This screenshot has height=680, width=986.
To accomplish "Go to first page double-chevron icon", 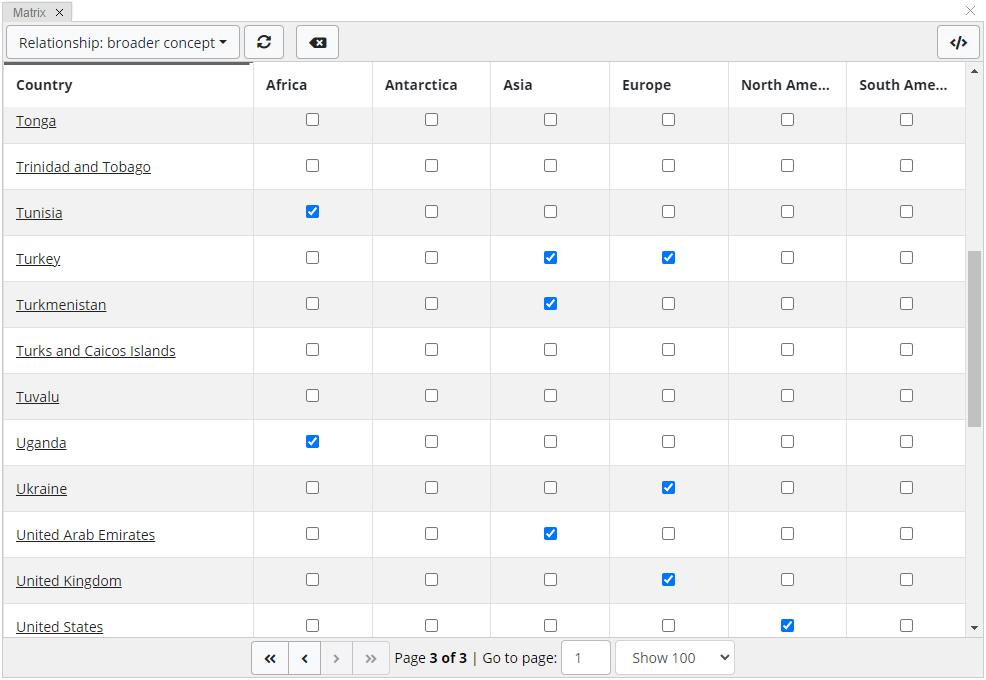I will tap(270, 658).
